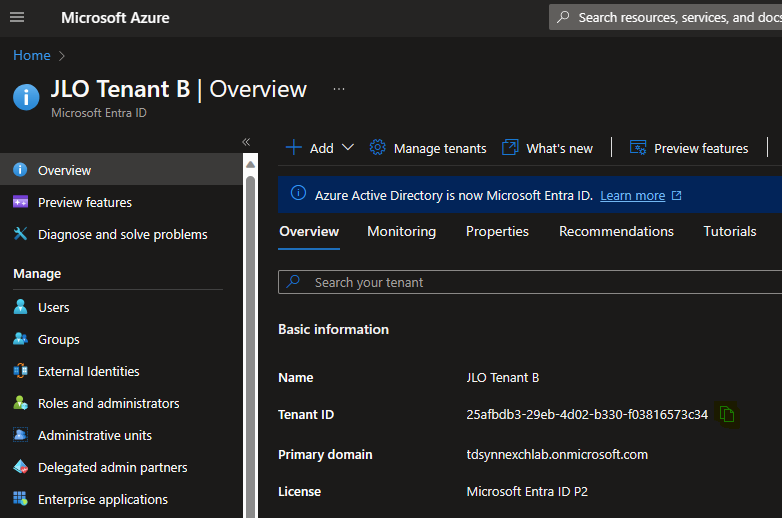Focus the Search your tenant field
The image size is (782, 518).
point(530,282)
